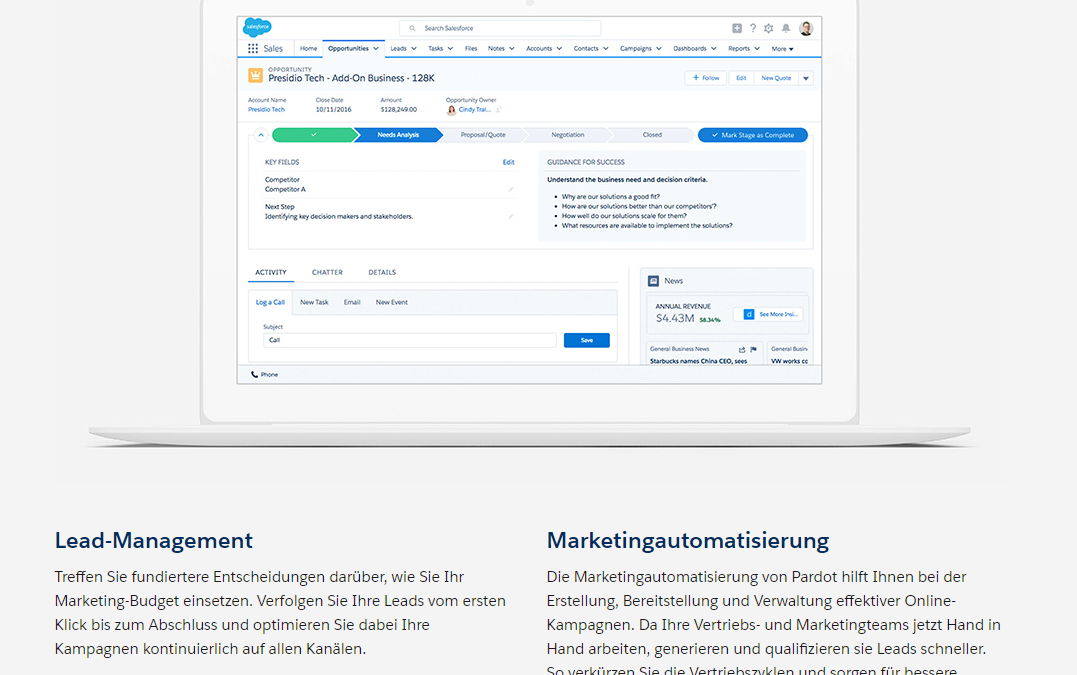Click the Call subject input field
Screen dimensions: 1077x675
(409, 341)
